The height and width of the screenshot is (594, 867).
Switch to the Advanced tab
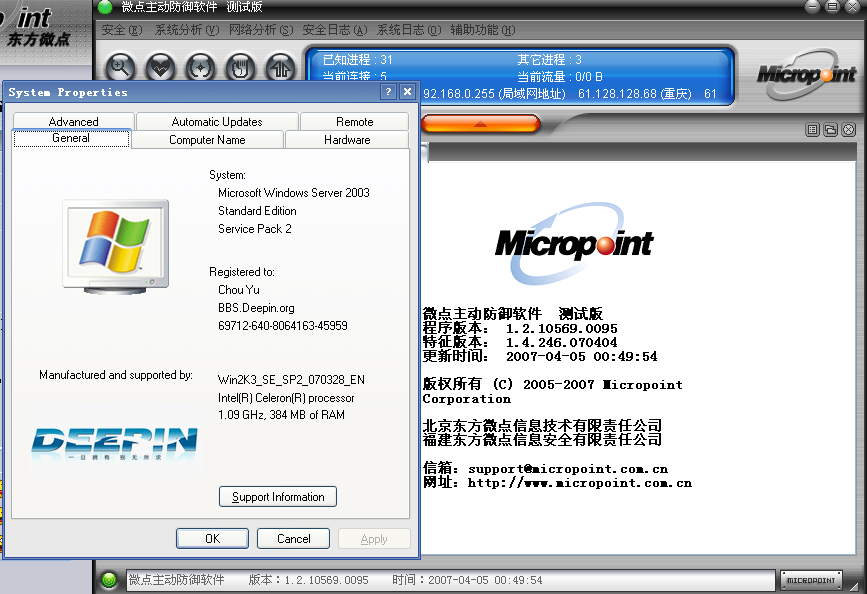[74, 122]
